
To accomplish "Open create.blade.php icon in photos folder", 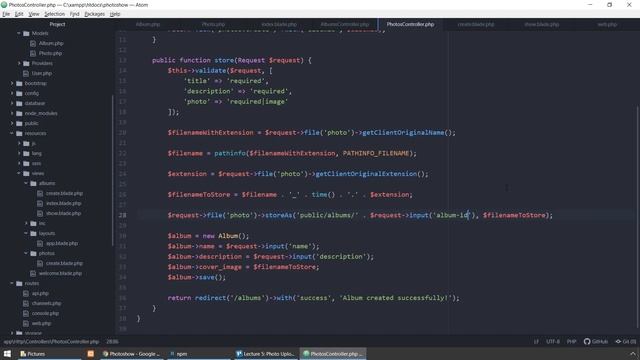I will [40, 263].
